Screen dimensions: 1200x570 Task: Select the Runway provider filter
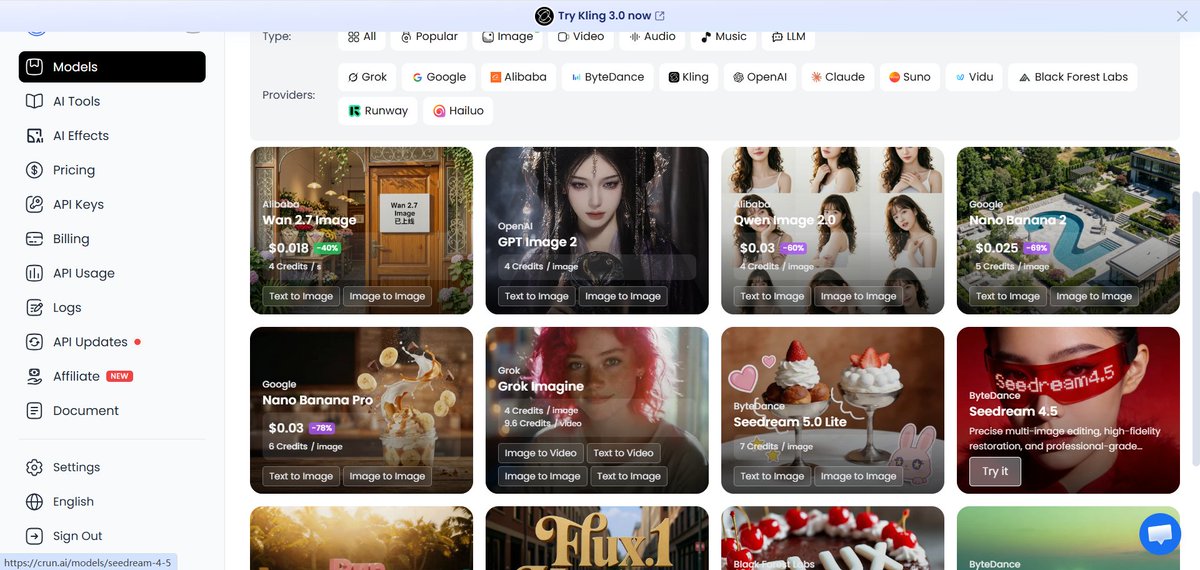(x=378, y=111)
